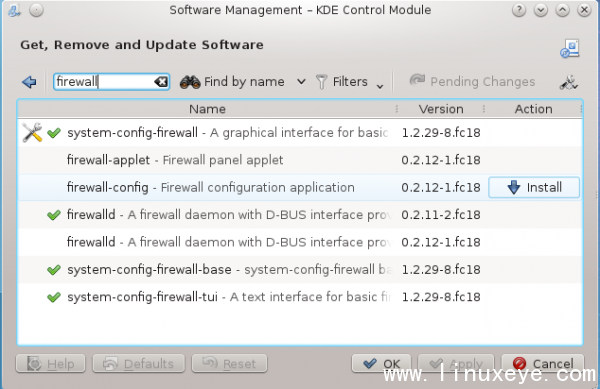Toggle checkmark of system-config-firewall-tui
This screenshot has height=389, width=600.
(54, 297)
